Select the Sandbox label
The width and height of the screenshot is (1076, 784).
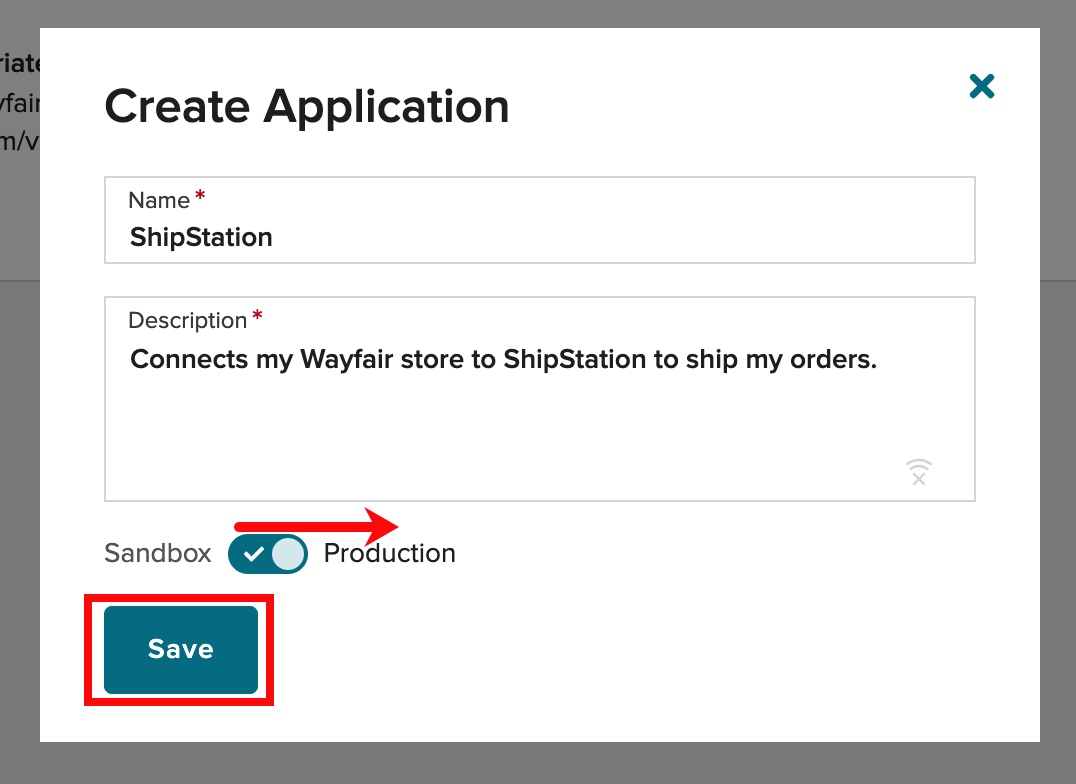[158, 554]
